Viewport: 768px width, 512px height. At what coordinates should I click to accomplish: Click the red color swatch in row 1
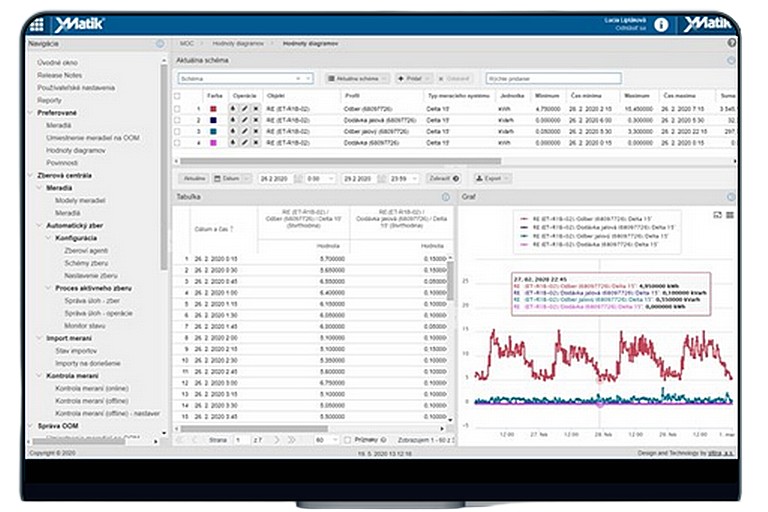[x=213, y=107]
